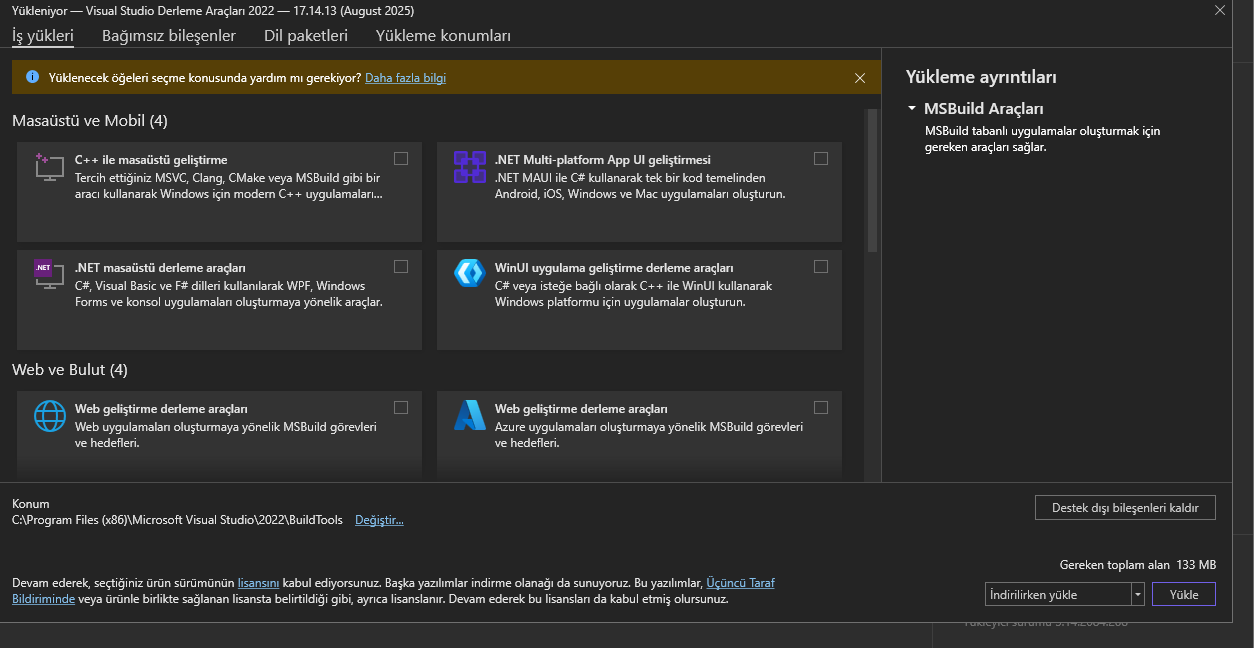Check Azure Web geliştirme derleme araçları
The image size is (1254, 648).
pos(821,407)
